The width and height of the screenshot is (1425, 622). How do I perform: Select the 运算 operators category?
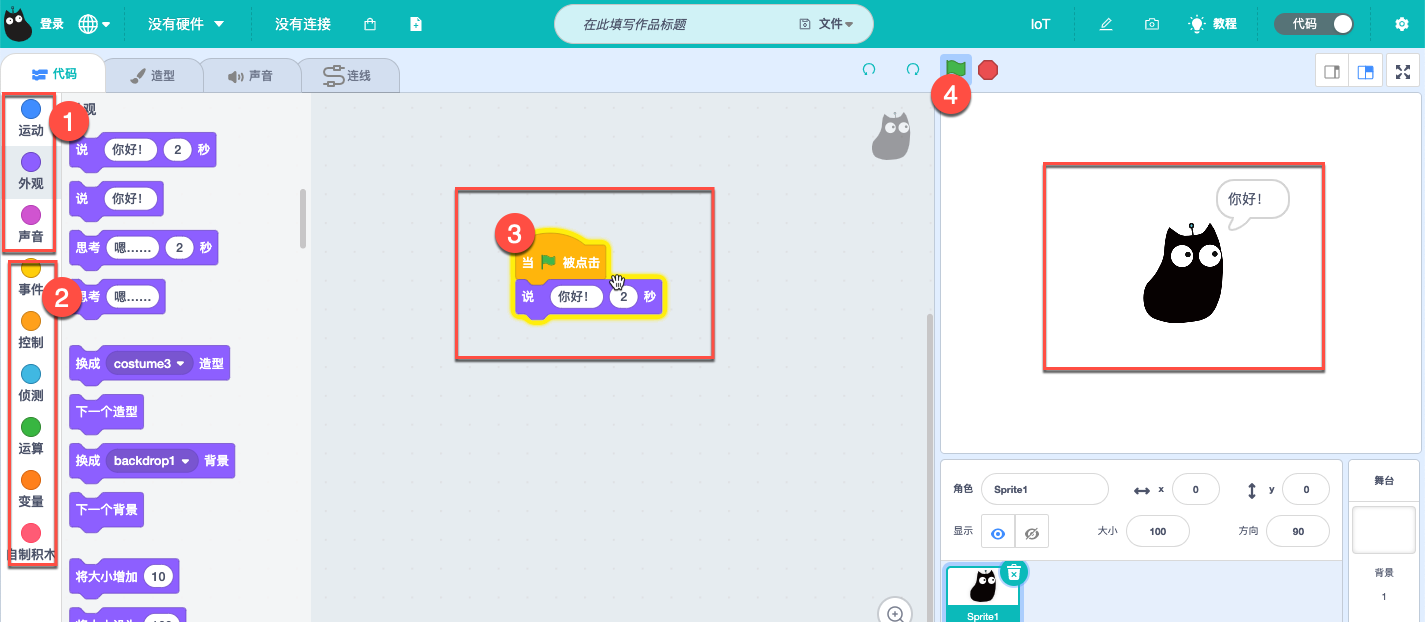tap(31, 436)
